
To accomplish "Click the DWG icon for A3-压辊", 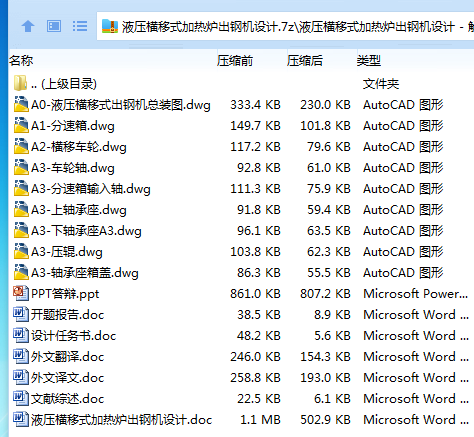I will click(21, 251).
